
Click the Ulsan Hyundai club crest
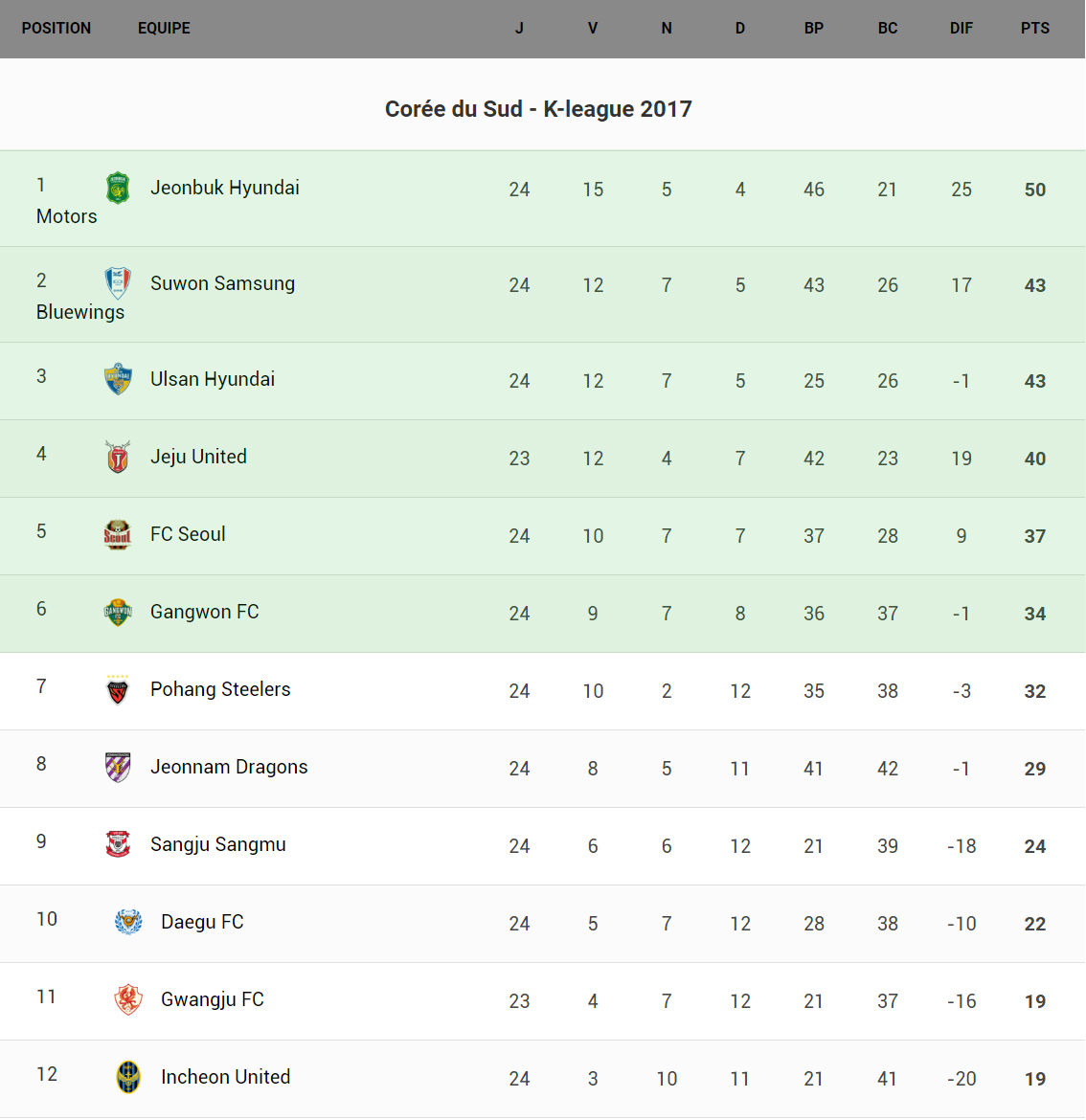click(118, 379)
